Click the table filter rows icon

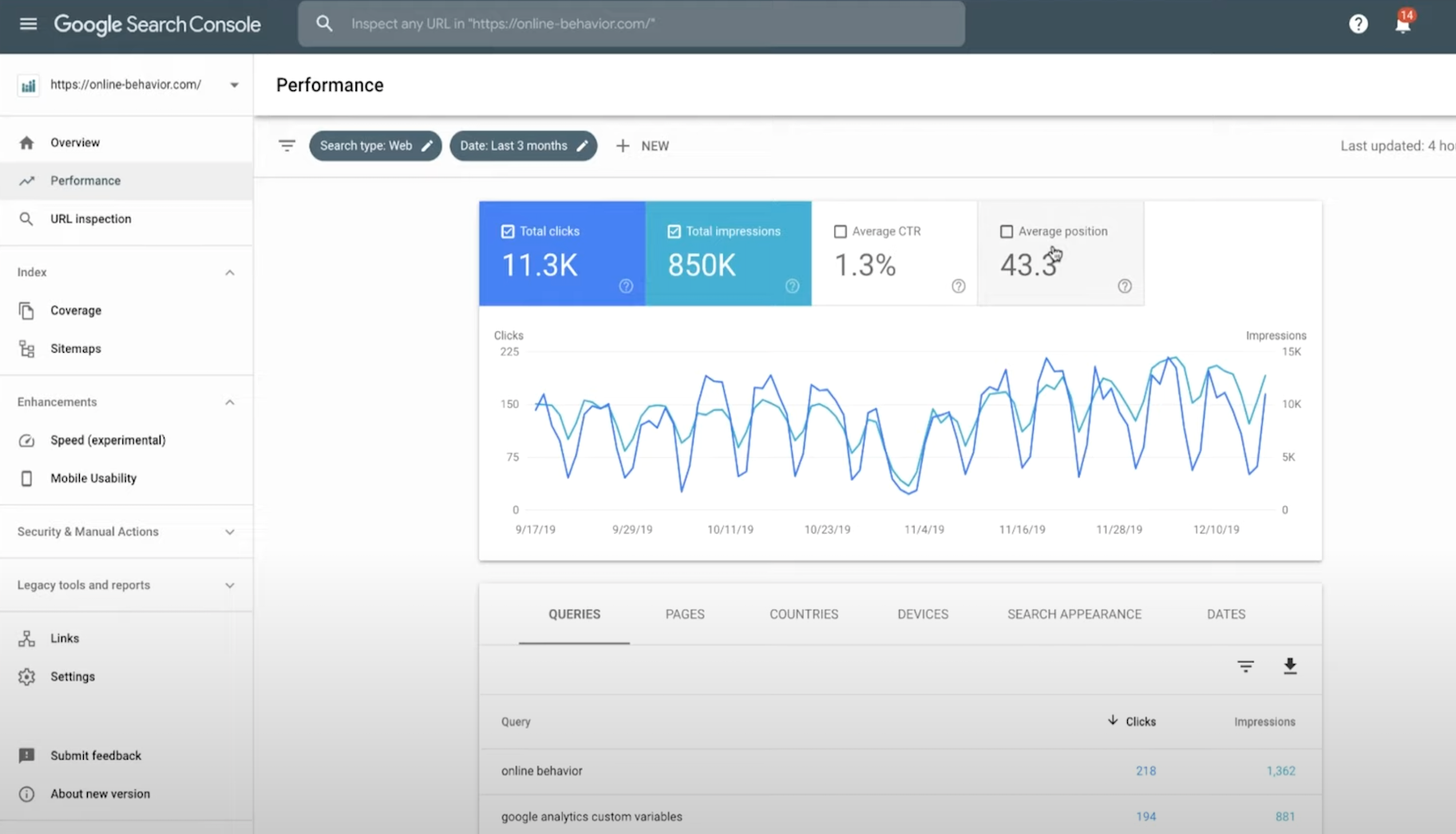(x=1245, y=666)
